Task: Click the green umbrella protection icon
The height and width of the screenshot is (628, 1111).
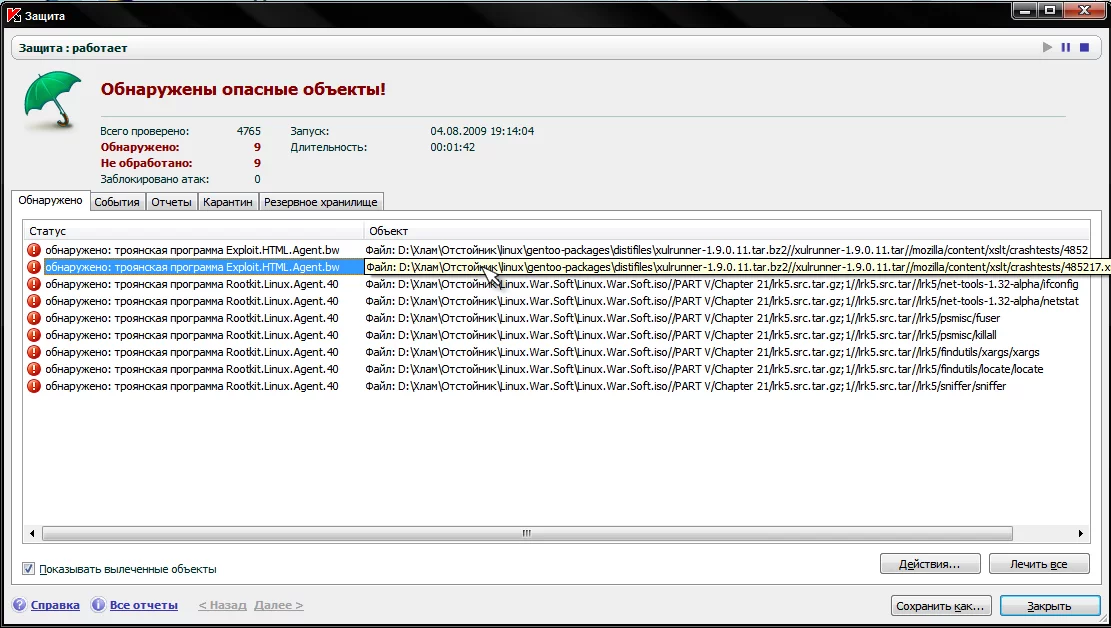Action: [x=52, y=99]
